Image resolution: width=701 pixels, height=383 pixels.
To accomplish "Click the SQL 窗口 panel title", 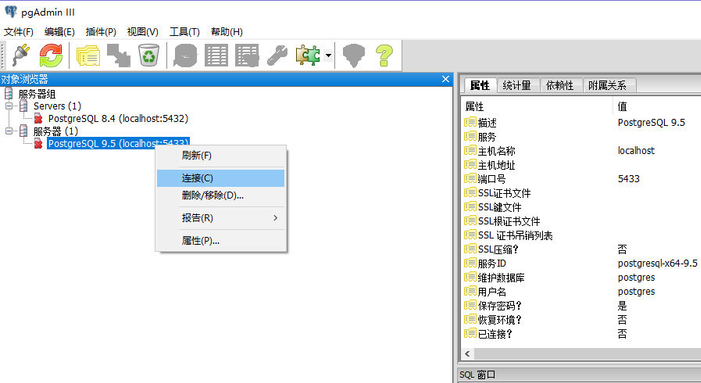I will pos(477,375).
